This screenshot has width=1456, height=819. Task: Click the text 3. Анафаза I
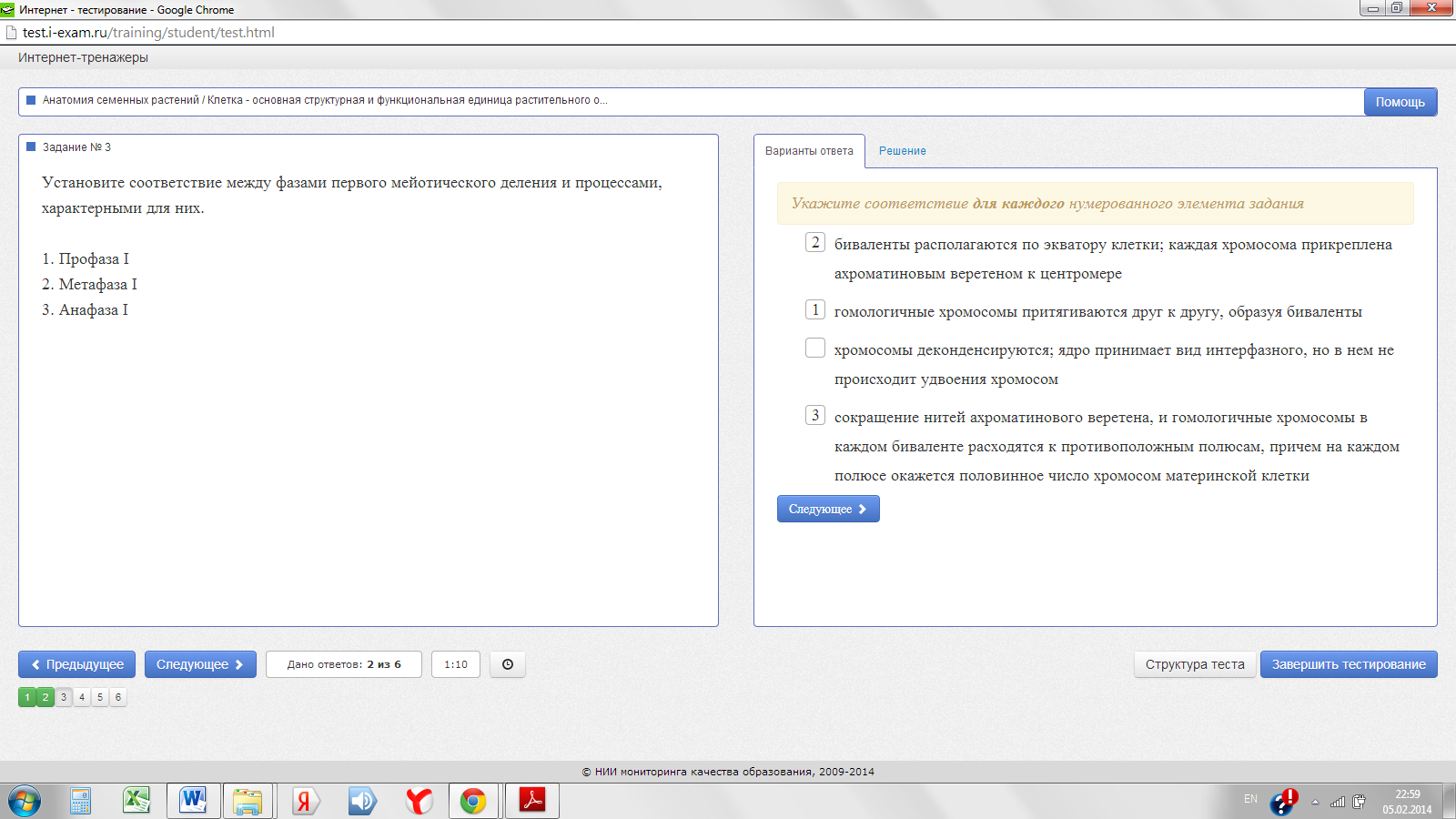point(85,310)
